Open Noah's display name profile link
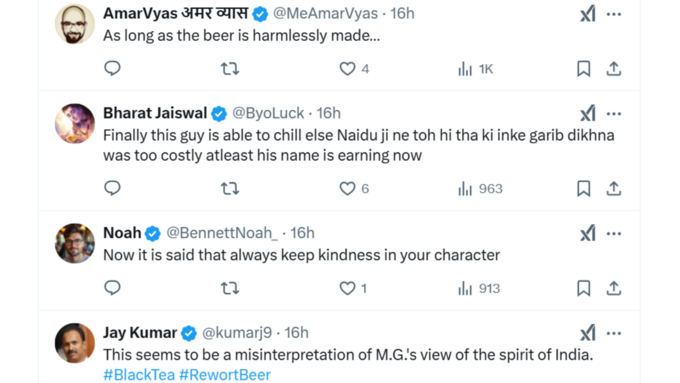This screenshot has height=383, width=680. (x=122, y=233)
